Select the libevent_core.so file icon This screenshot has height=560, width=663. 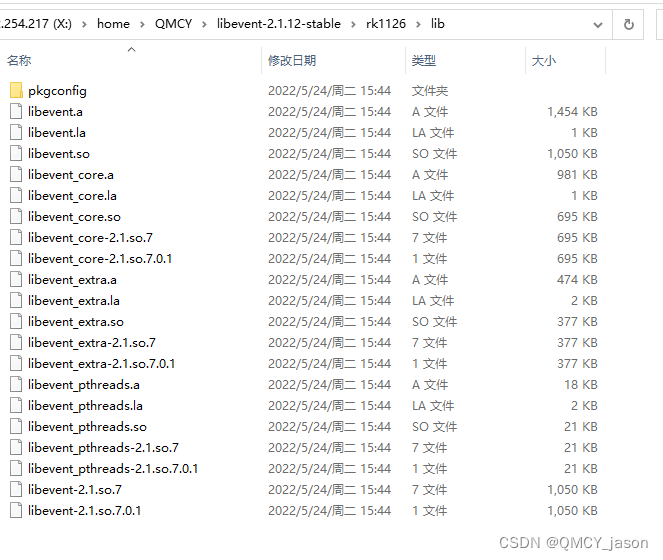[x=16, y=216]
